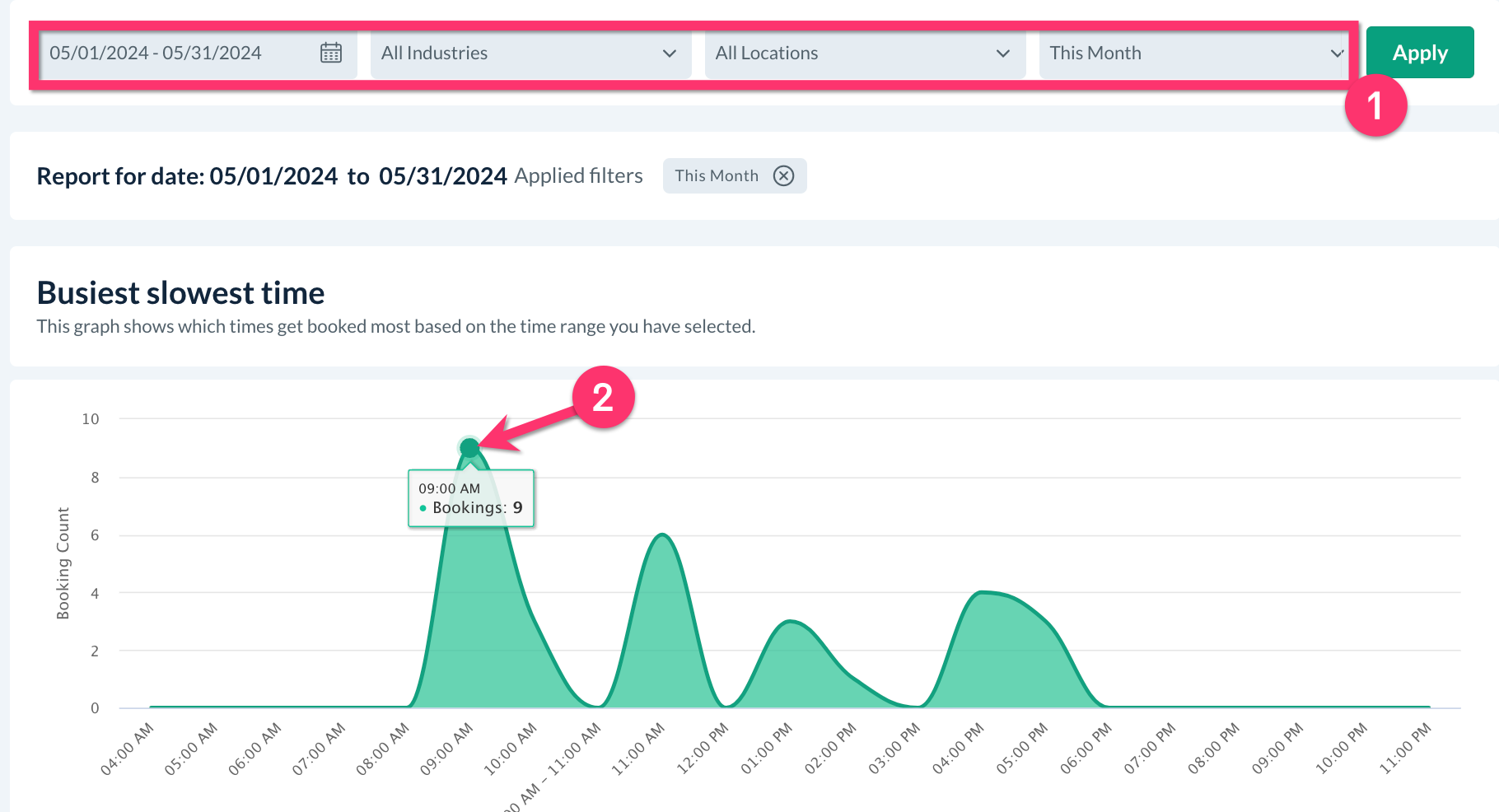
Task: Click the 06:00 PM axis label
Action: [x=1086, y=748]
